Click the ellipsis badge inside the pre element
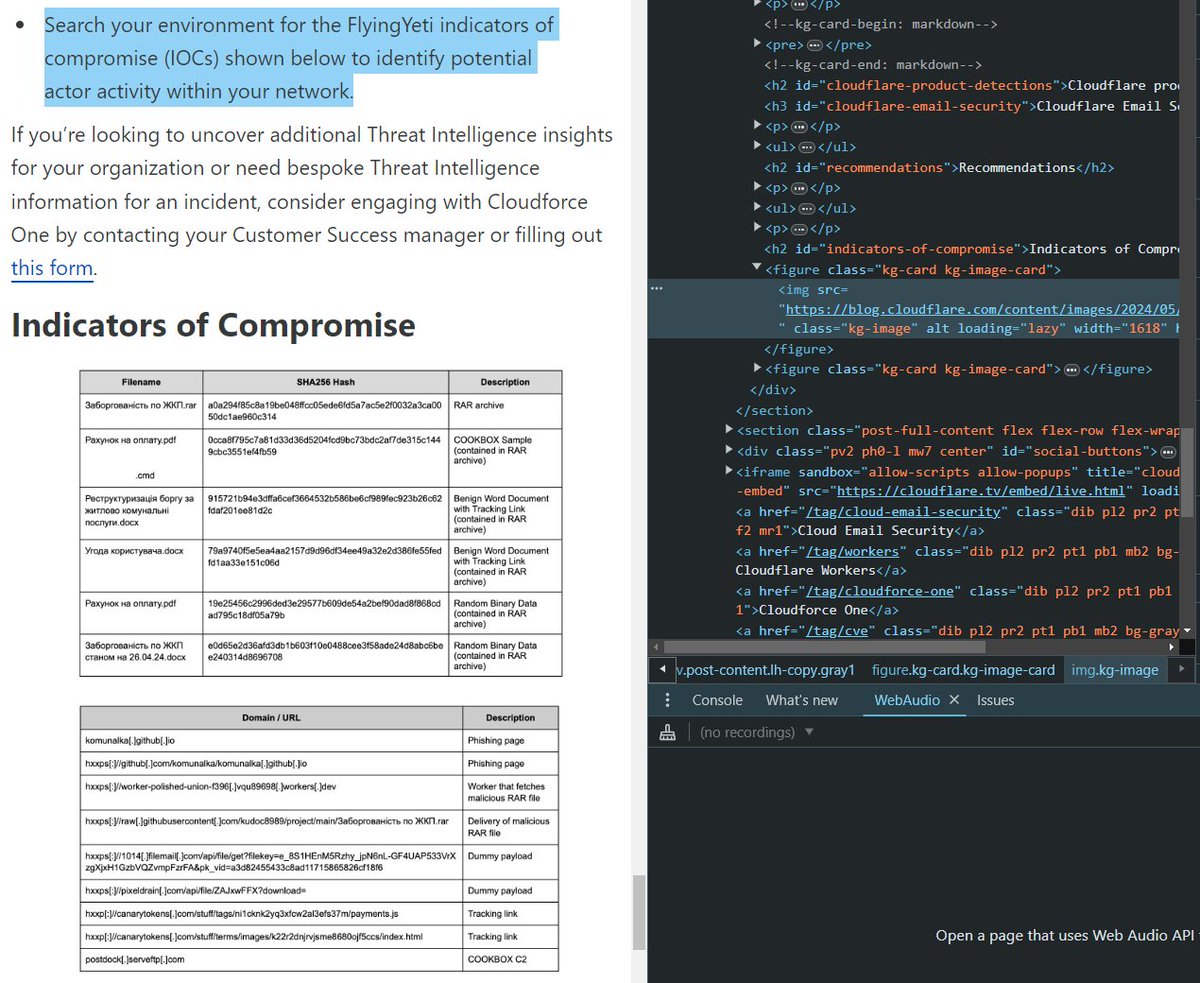 point(815,45)
